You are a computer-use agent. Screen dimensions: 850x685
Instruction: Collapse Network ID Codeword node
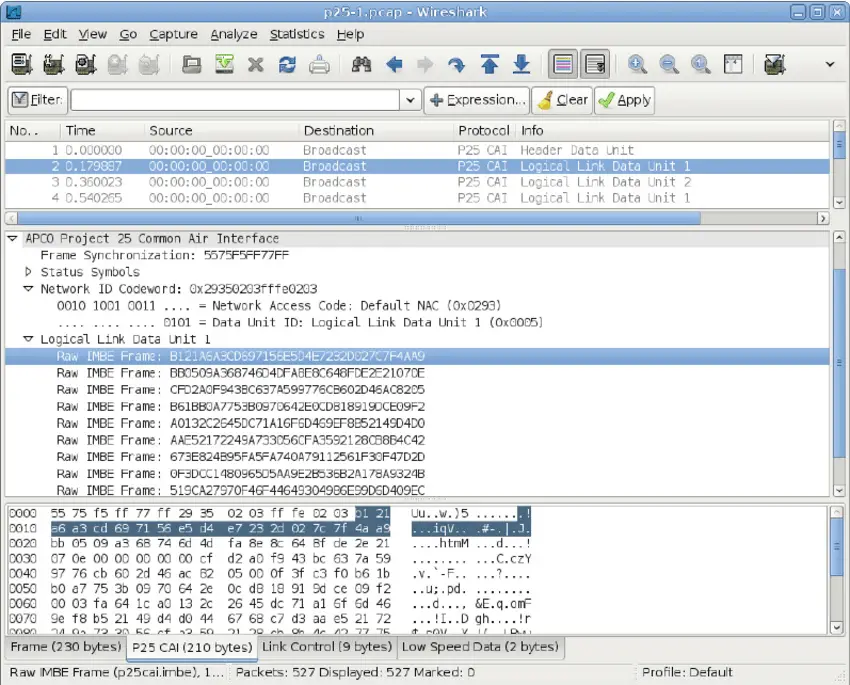28,289
